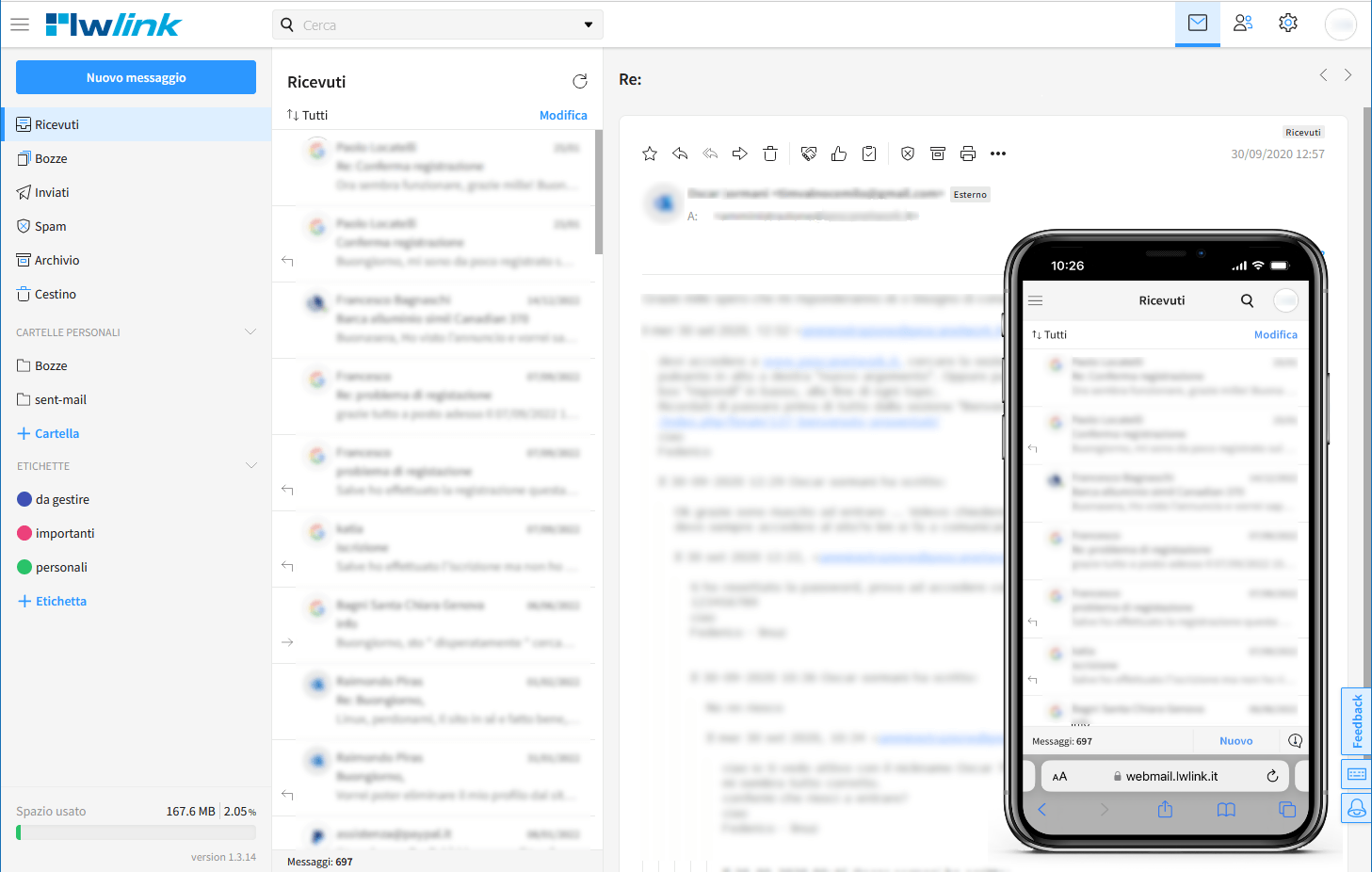Go to the Spam folder
This screenshot has width=1372, height=872.
click(50, 226)
